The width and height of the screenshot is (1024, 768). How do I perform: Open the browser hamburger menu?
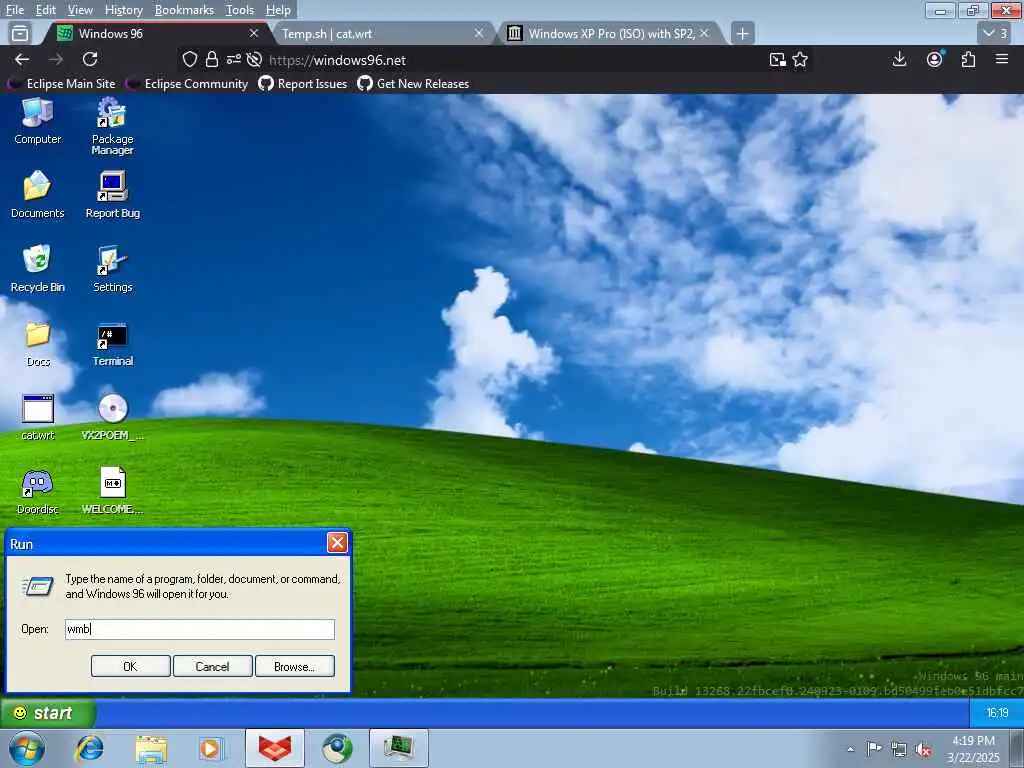pos(1002,59)
